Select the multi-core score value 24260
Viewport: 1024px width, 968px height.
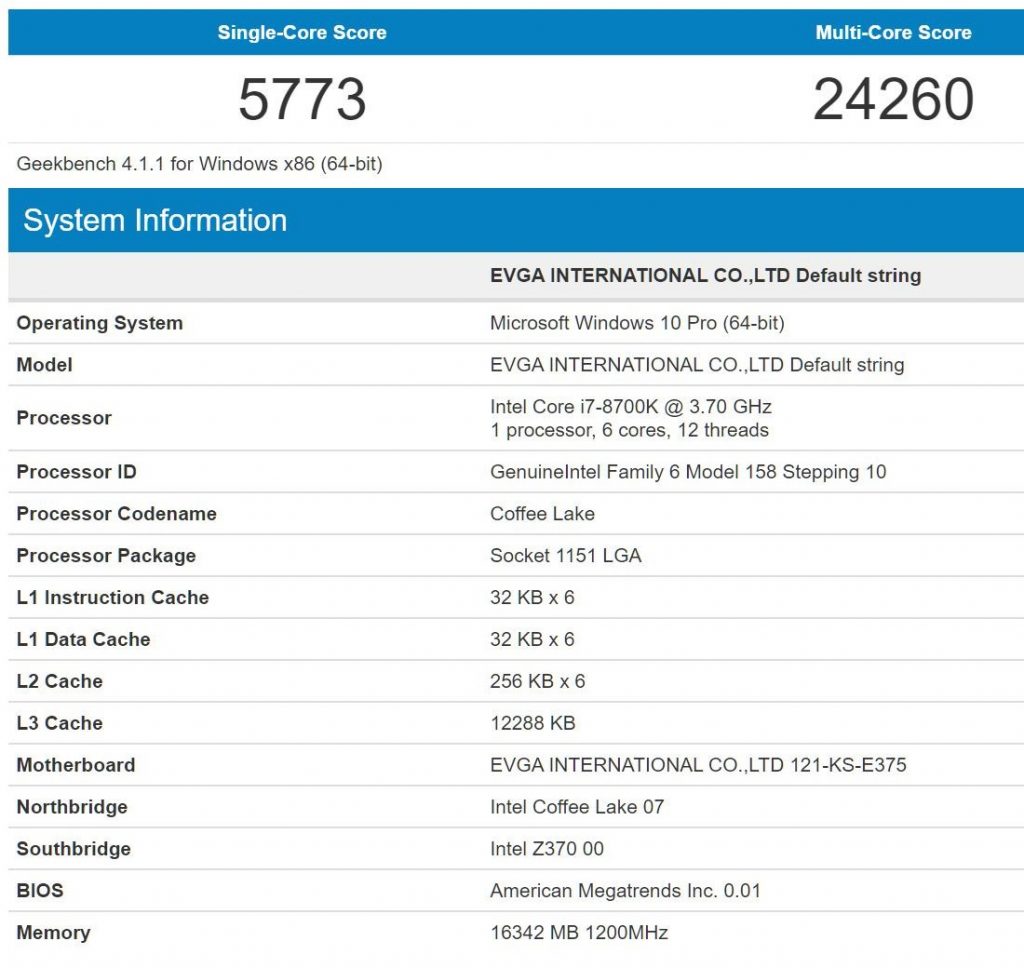point(893,99)
